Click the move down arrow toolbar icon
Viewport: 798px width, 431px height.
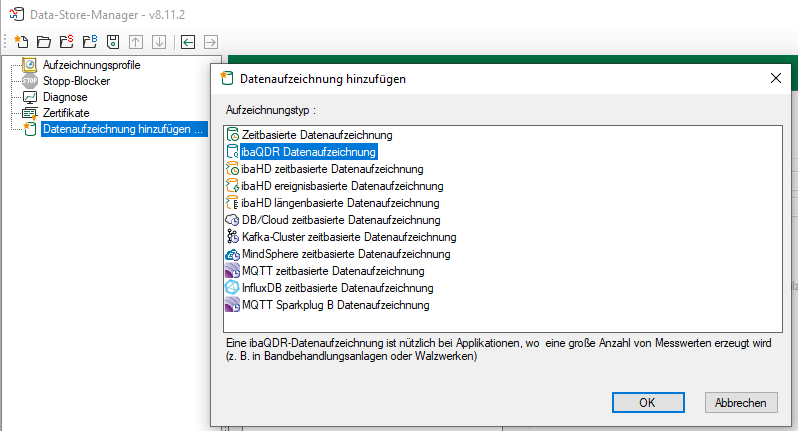[159, 42]
